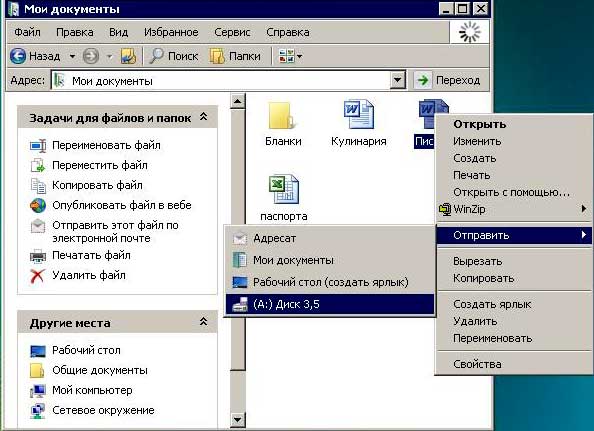The image size is (594, 431).
Task: Open the Правка menu
Action: [x=75, y=32]
